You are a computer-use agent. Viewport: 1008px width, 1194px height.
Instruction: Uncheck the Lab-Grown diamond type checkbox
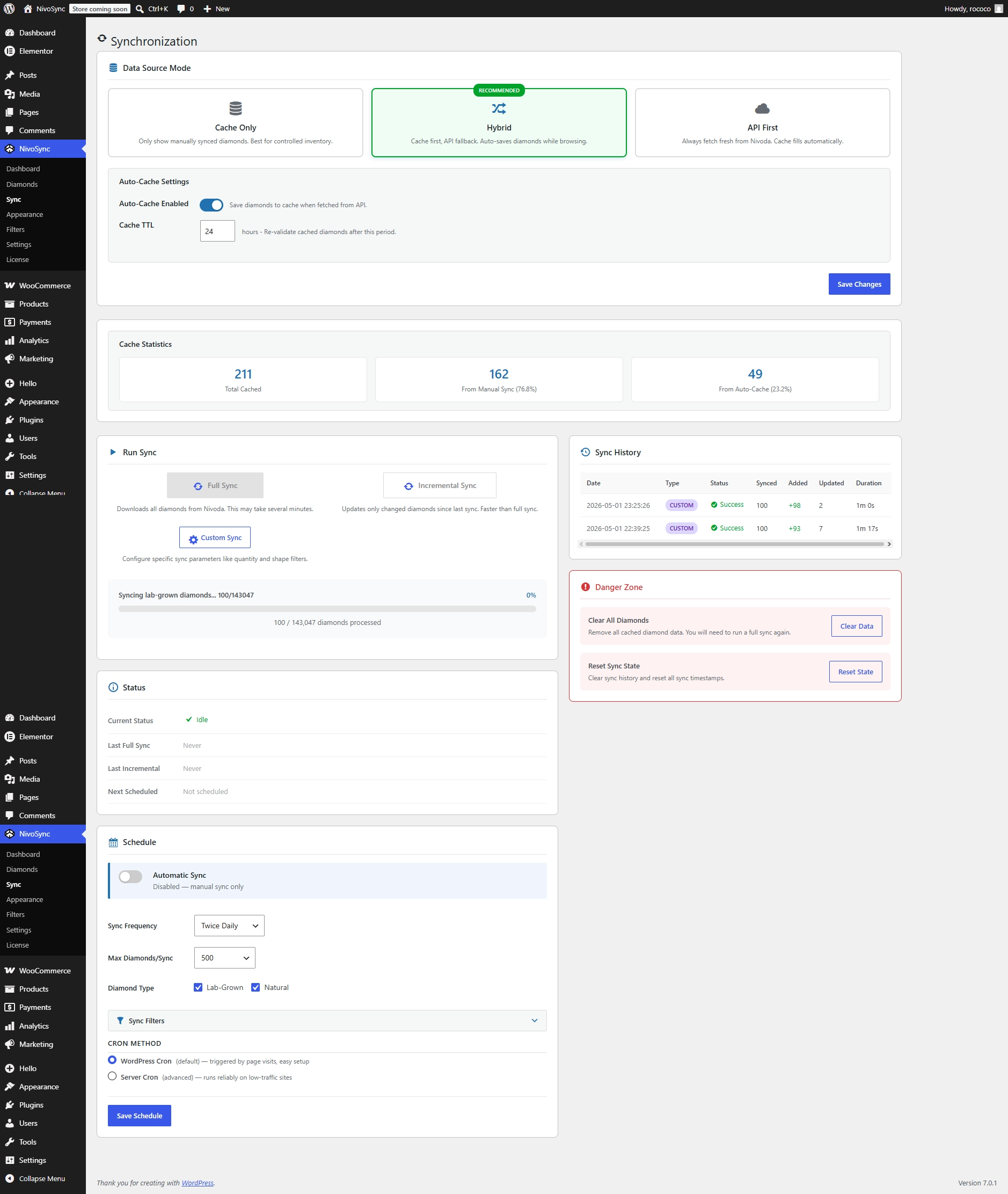coord(198,987)
